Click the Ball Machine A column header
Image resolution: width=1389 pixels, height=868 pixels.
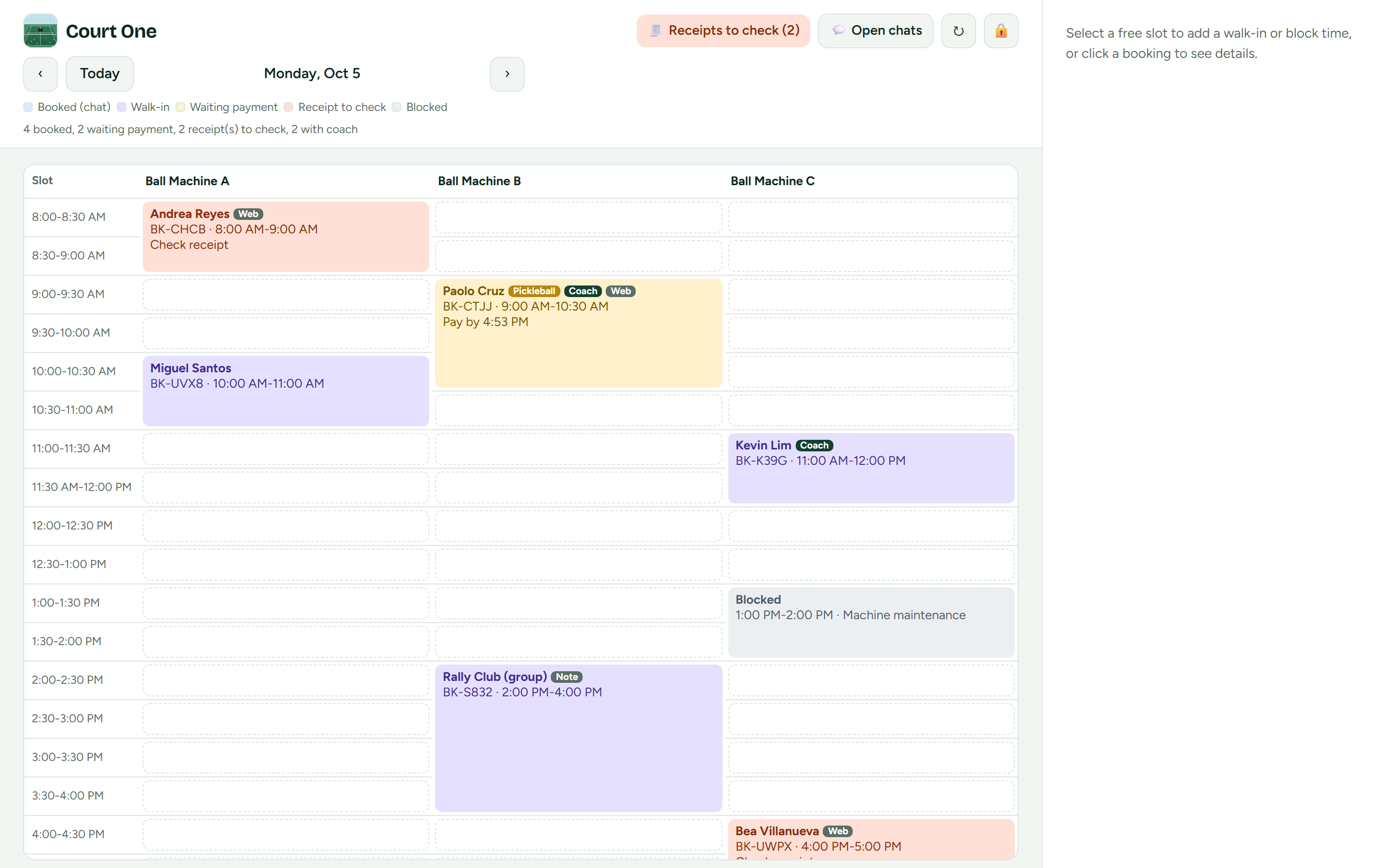[x=187, y=181]
